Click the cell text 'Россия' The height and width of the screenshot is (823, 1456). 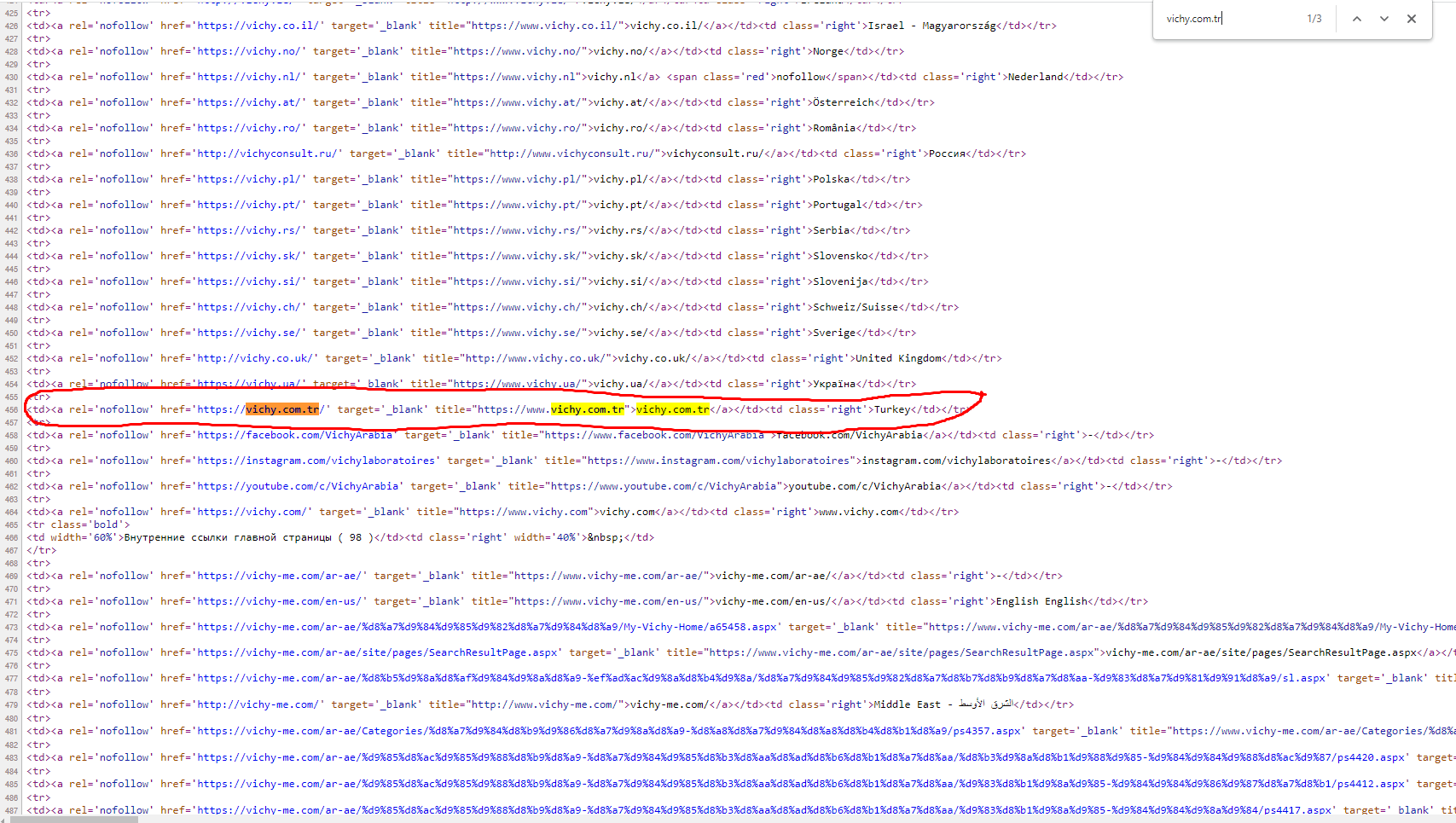tap(947, 154)
